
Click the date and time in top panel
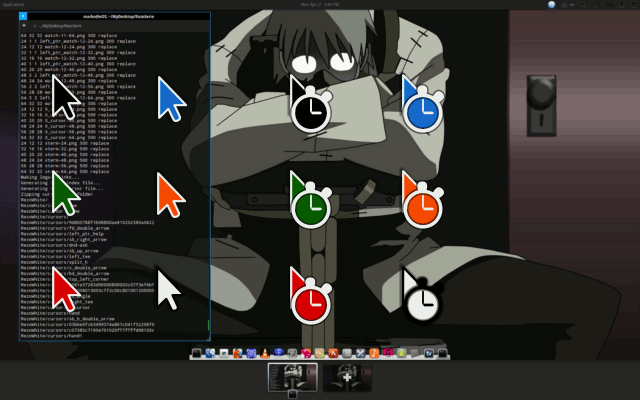pos(320,4)
